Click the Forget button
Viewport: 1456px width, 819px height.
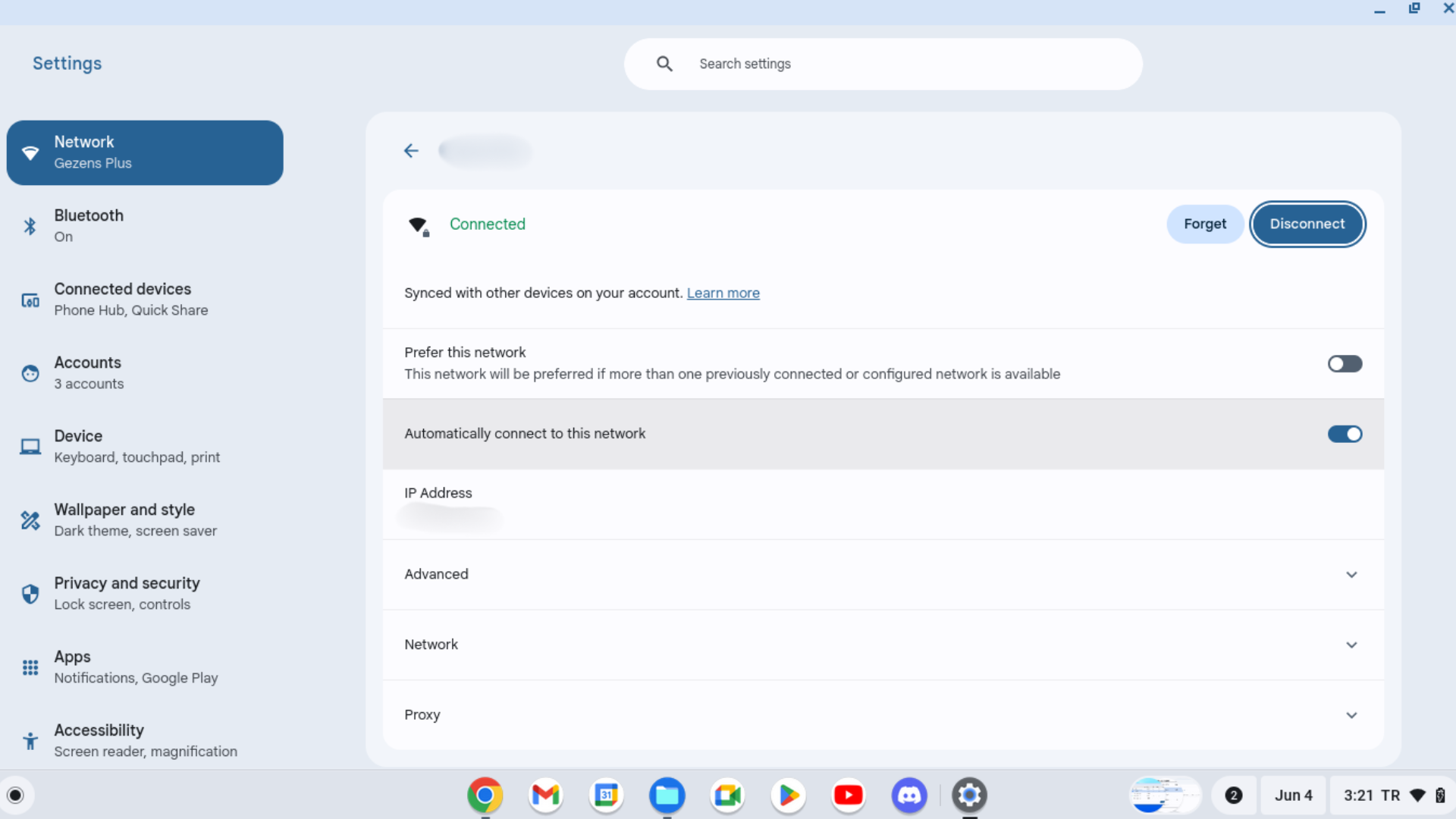[1204, 224]
